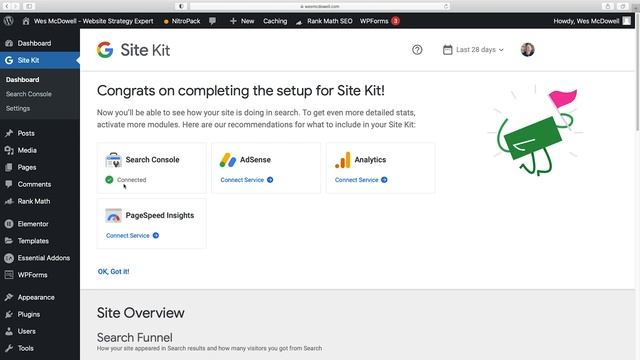Select Site Kit in the sidebar
Viewport: 640px width, 360px height.
point(40,60)
